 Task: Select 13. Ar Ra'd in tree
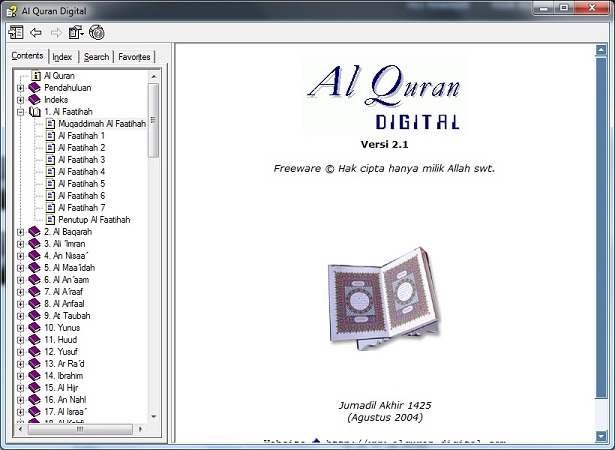(64, 364)
